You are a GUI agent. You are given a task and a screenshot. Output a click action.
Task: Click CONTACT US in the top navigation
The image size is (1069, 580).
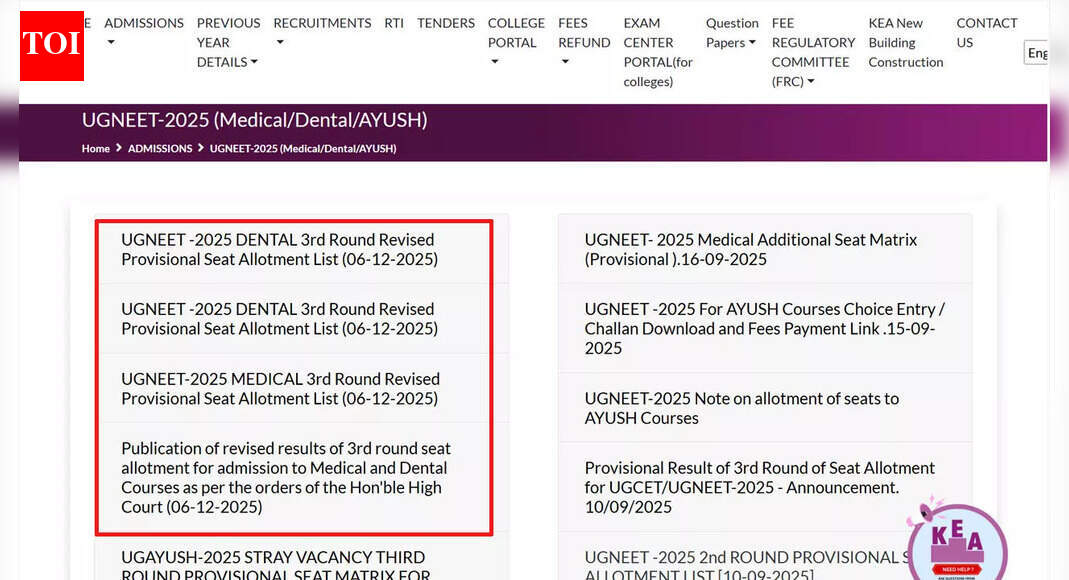(986, 33)
